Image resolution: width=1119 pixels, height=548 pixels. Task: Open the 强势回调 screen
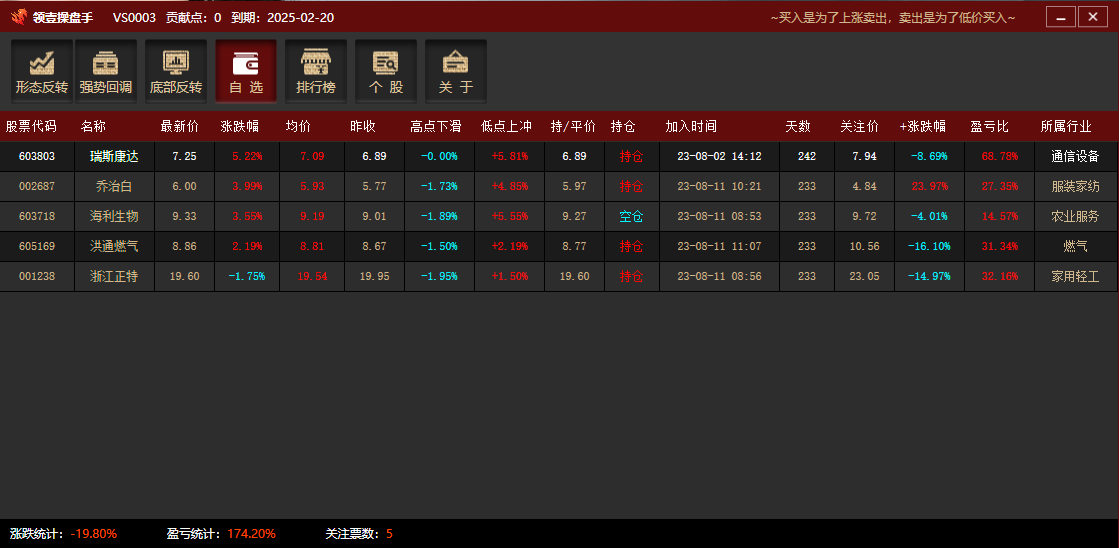click(x=106, y=71)
